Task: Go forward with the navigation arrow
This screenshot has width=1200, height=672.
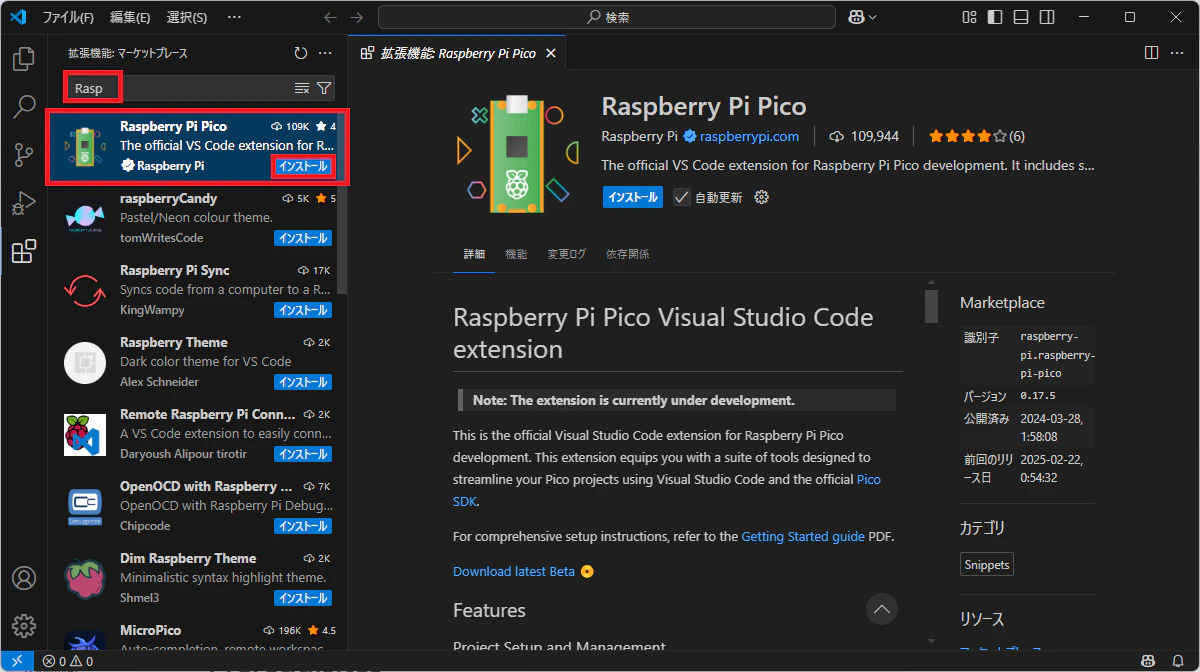Action: point(357,17)
